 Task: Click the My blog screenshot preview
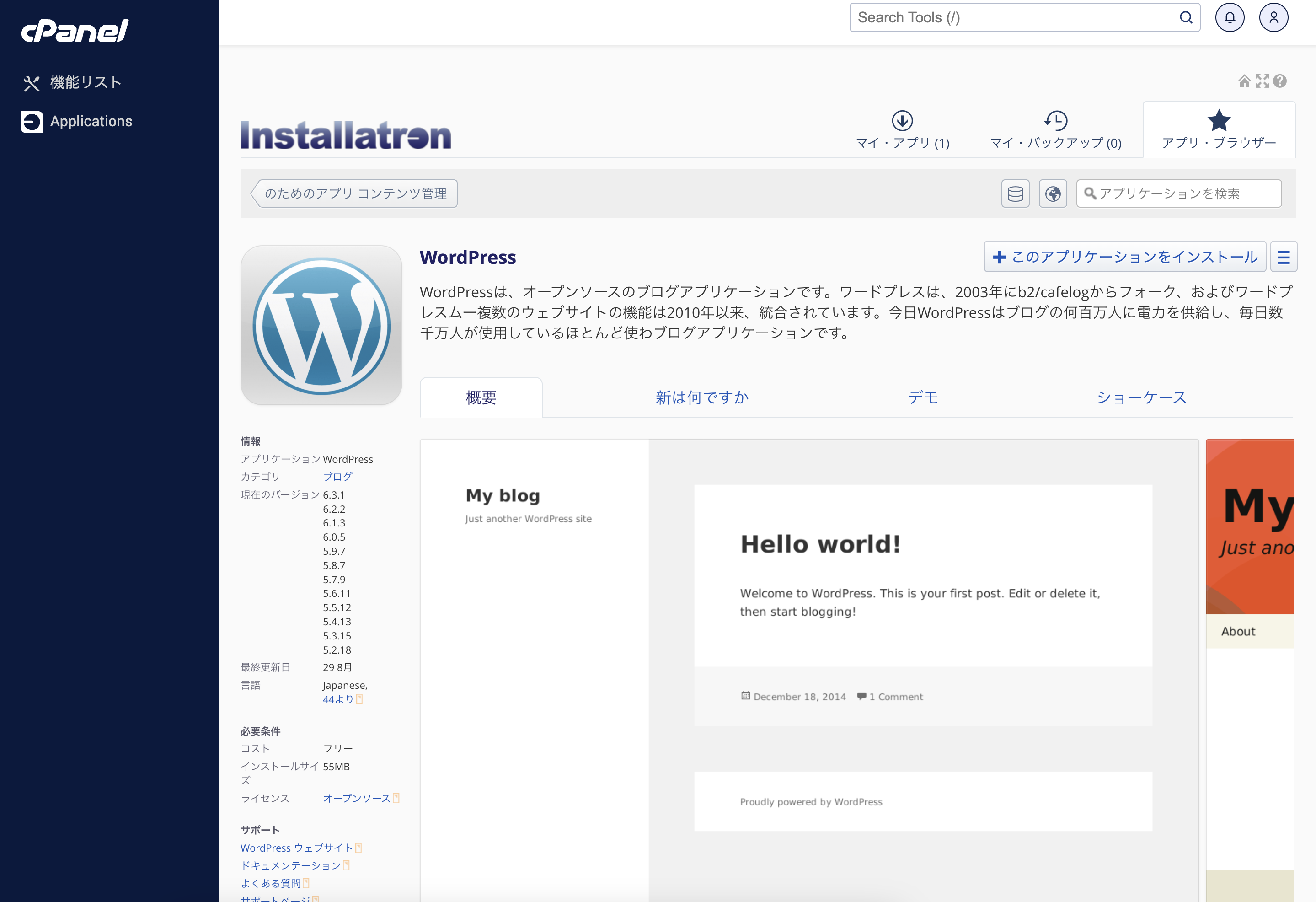pos(809,670)
